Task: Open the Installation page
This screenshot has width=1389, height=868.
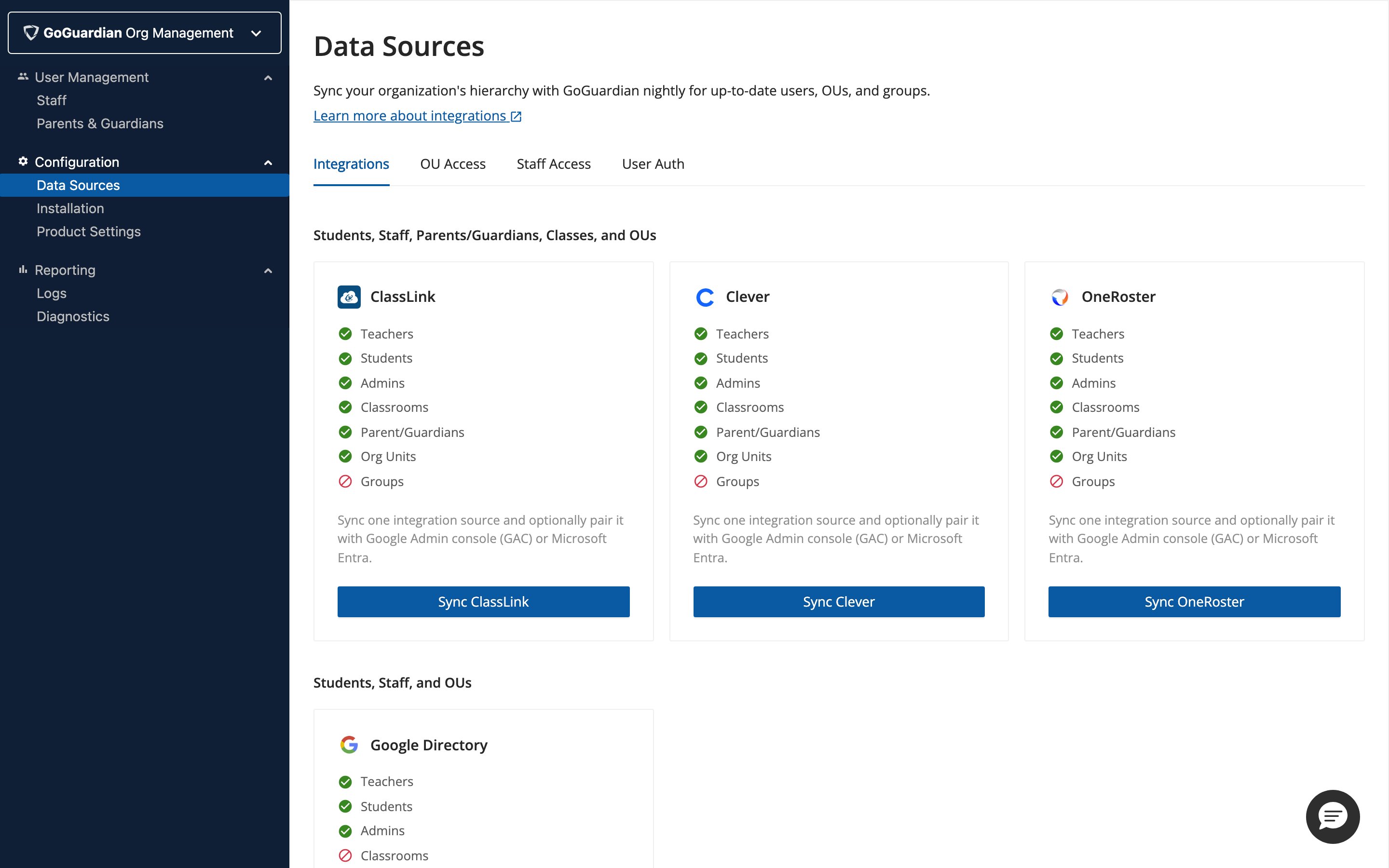Action: 70,208
